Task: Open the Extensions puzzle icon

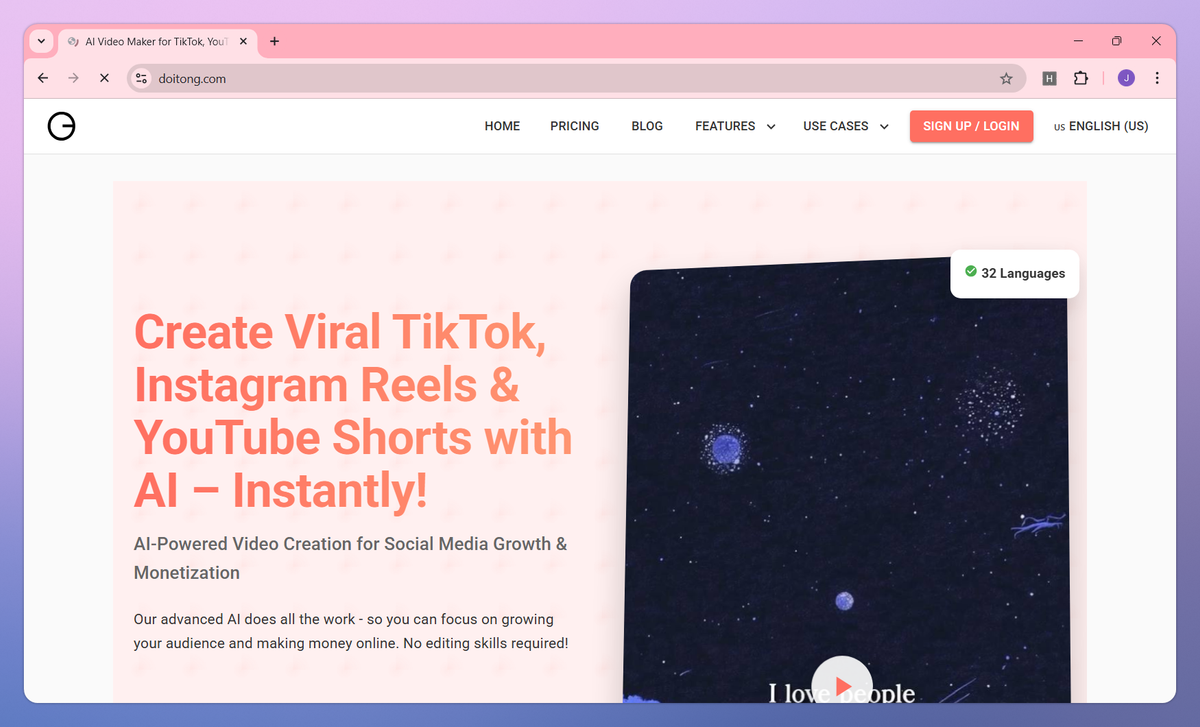Action: click(x=1081, y=78)
